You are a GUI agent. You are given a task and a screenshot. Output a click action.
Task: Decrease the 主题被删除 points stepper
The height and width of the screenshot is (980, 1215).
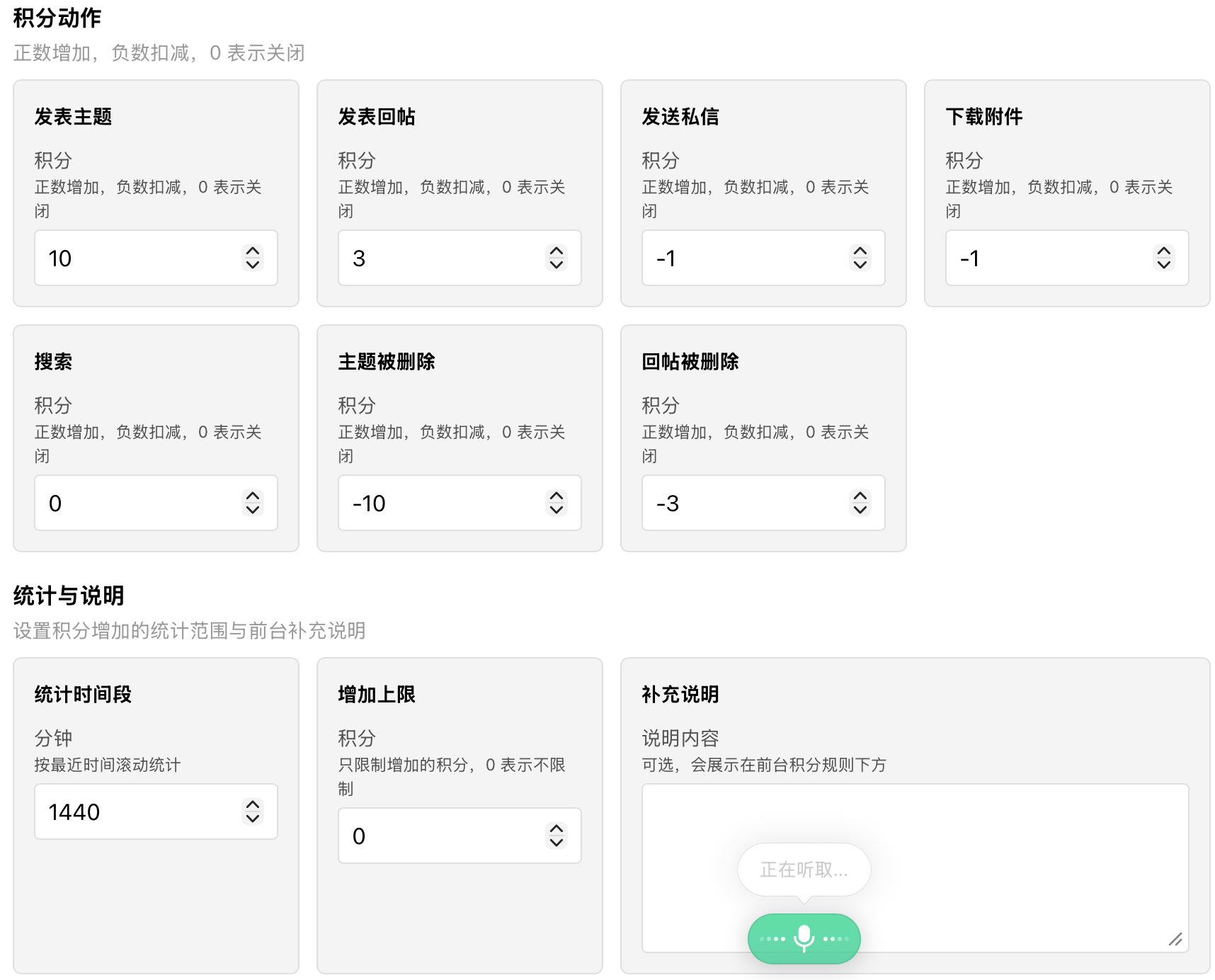(x=557, y=509)
